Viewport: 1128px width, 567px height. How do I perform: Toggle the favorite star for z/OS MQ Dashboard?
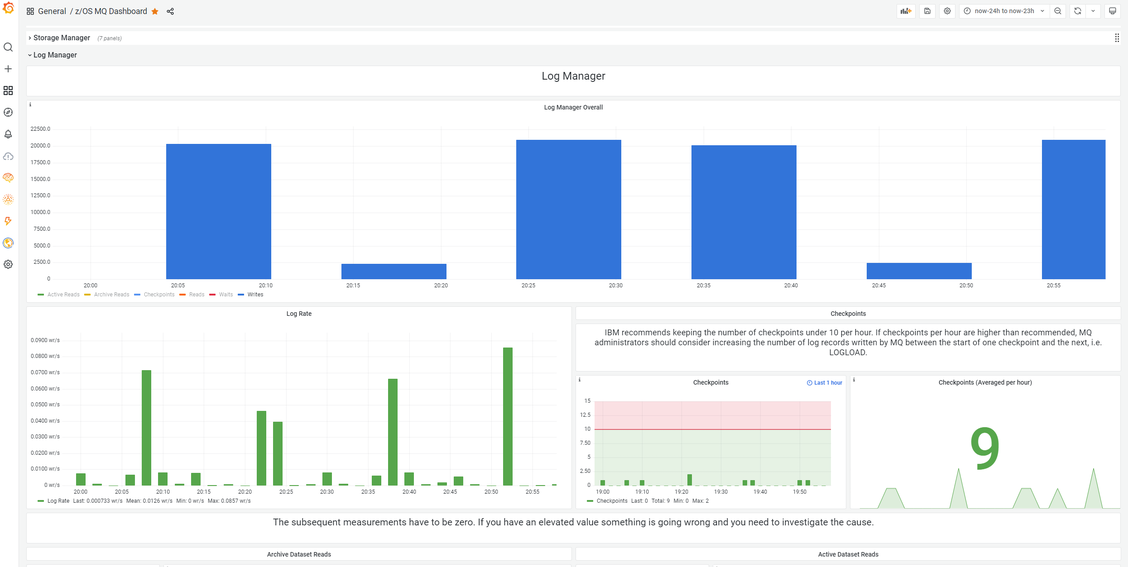[155, 12]
